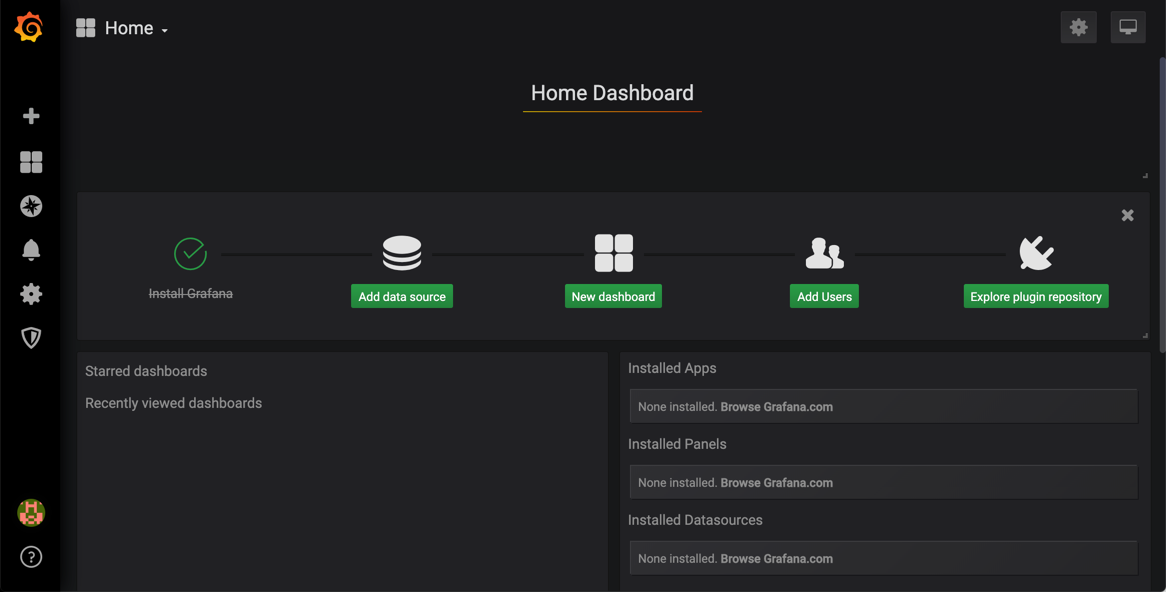
Task: Open Server Admin via the shield icon
Action: pos(30,337)
